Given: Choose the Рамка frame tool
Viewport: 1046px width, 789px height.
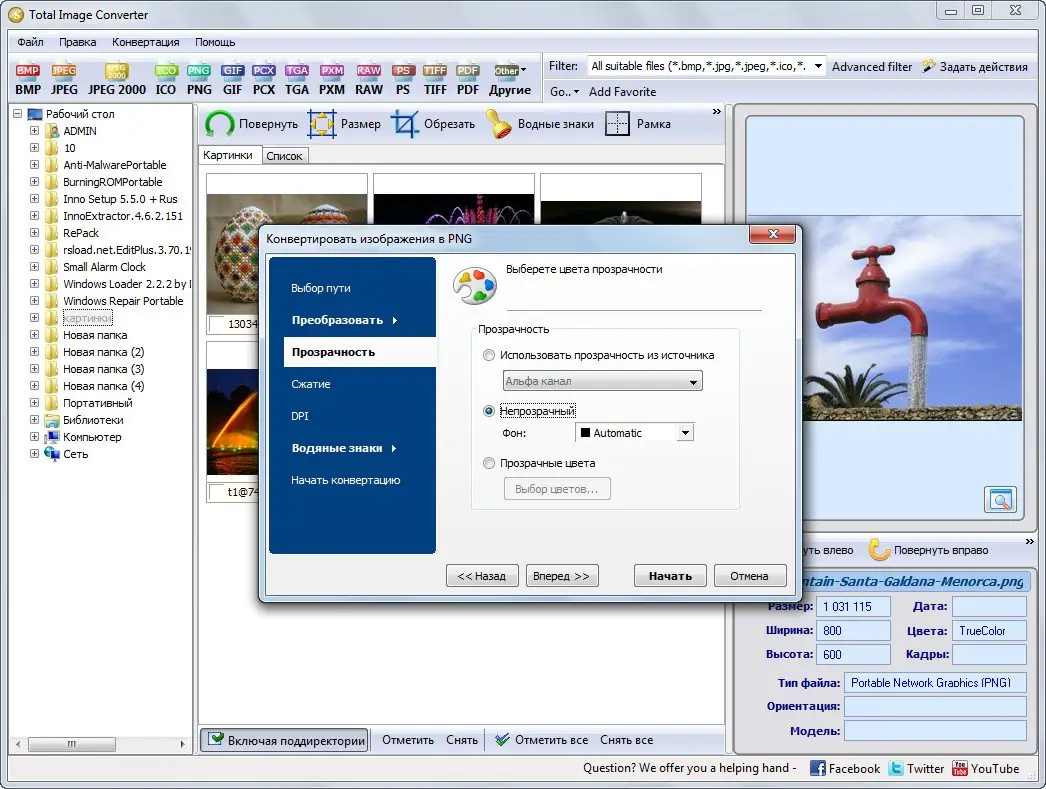Looking at the screenshot, I should (638, 124).
